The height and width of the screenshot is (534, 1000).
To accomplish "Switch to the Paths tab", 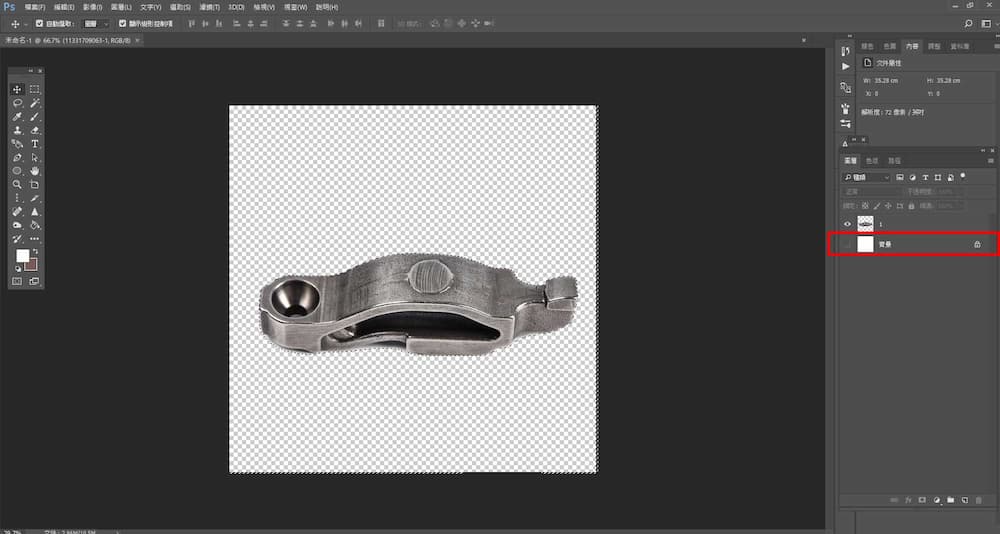I will [x=893, y=161].
